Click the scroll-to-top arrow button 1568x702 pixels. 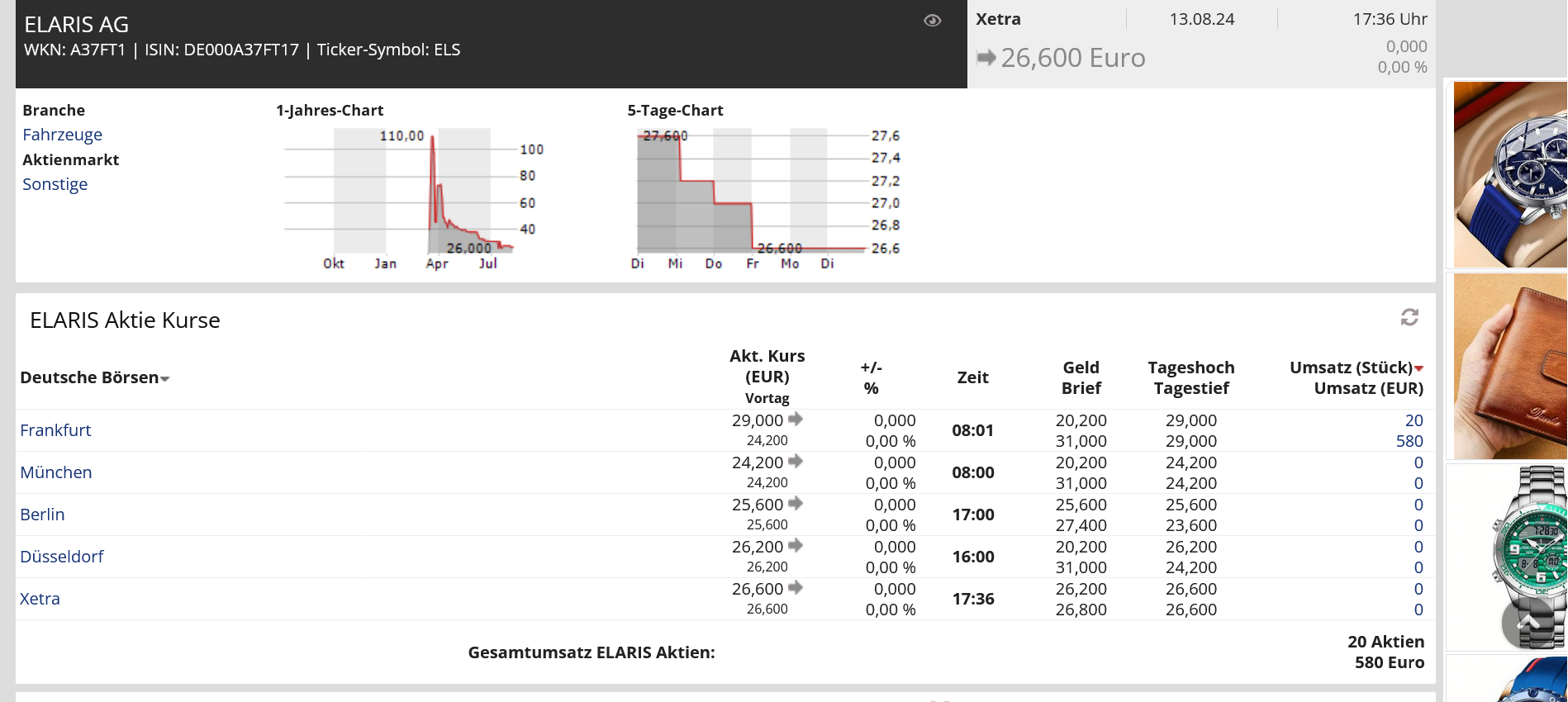coord(1528,624)
